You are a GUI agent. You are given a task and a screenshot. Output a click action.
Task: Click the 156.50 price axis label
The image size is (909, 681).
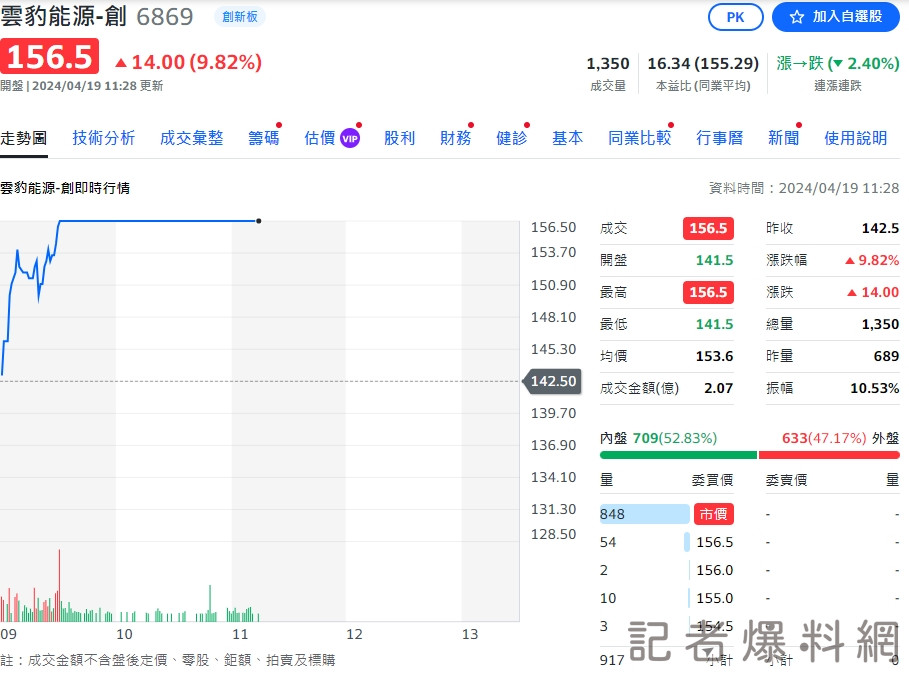[554, 227]
